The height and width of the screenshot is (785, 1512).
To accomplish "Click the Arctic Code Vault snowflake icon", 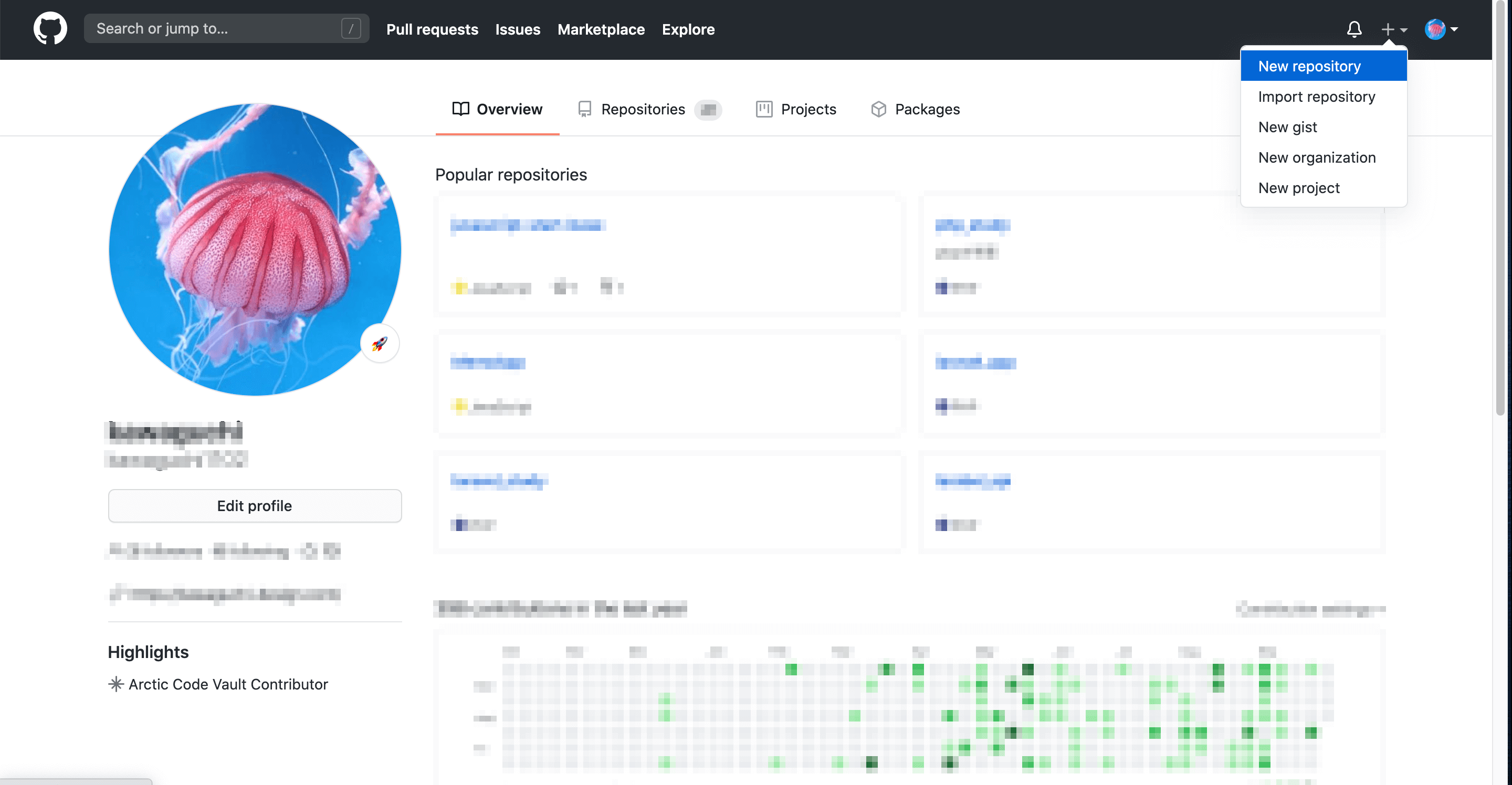I will coord(115,684).
